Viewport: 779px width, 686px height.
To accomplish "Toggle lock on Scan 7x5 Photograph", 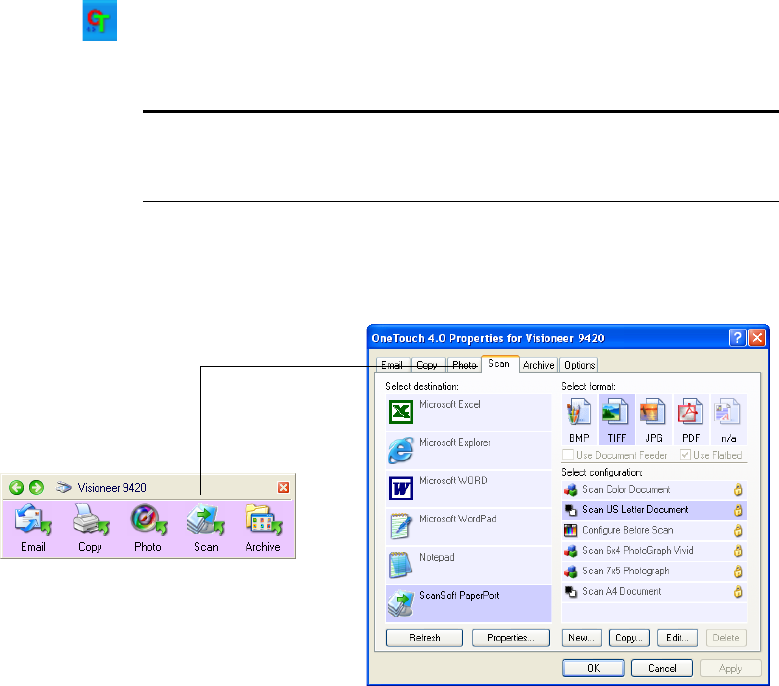I will 738,571.
